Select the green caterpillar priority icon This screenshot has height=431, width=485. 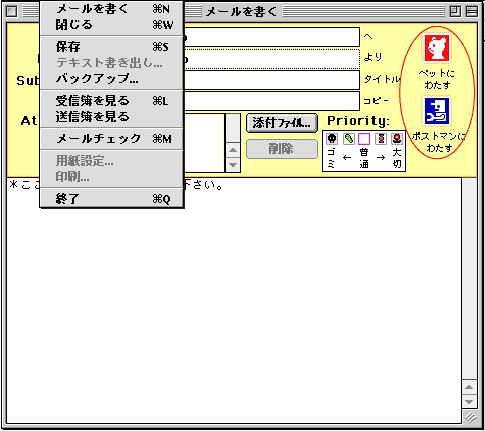pyautogui.click(x=348, y=139)
